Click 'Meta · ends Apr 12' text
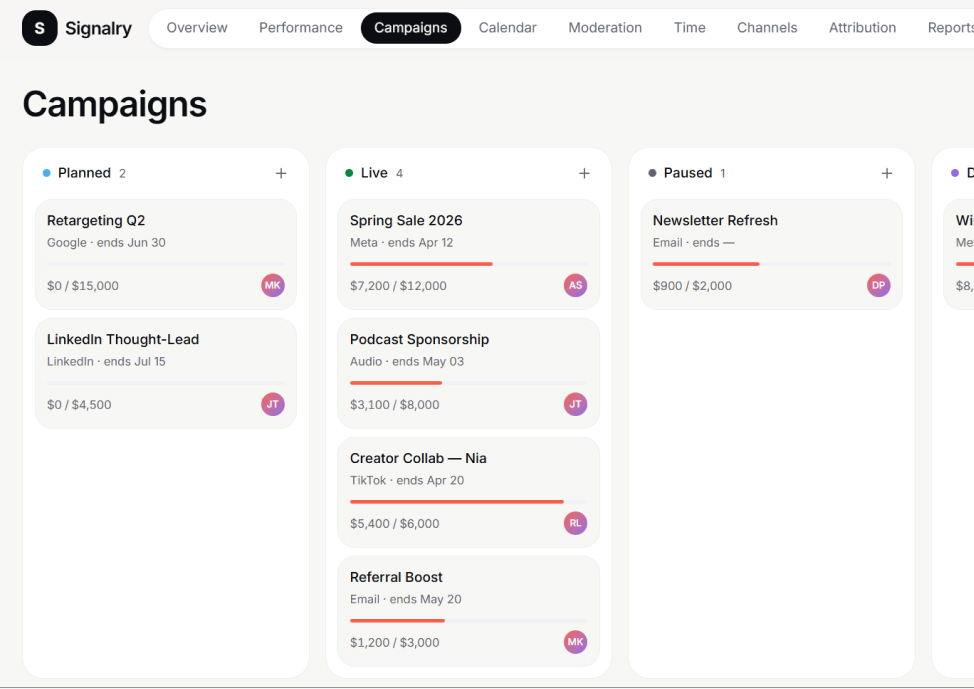 tap(401, 242)
